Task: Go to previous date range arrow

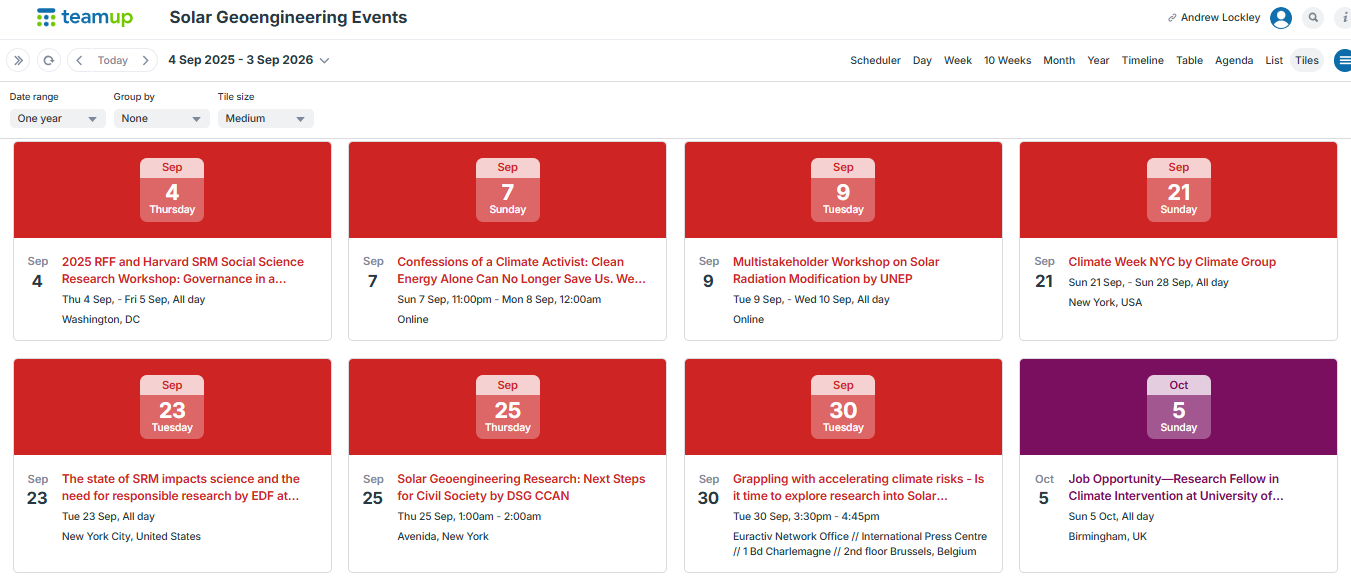Action: tap(79, 60)
